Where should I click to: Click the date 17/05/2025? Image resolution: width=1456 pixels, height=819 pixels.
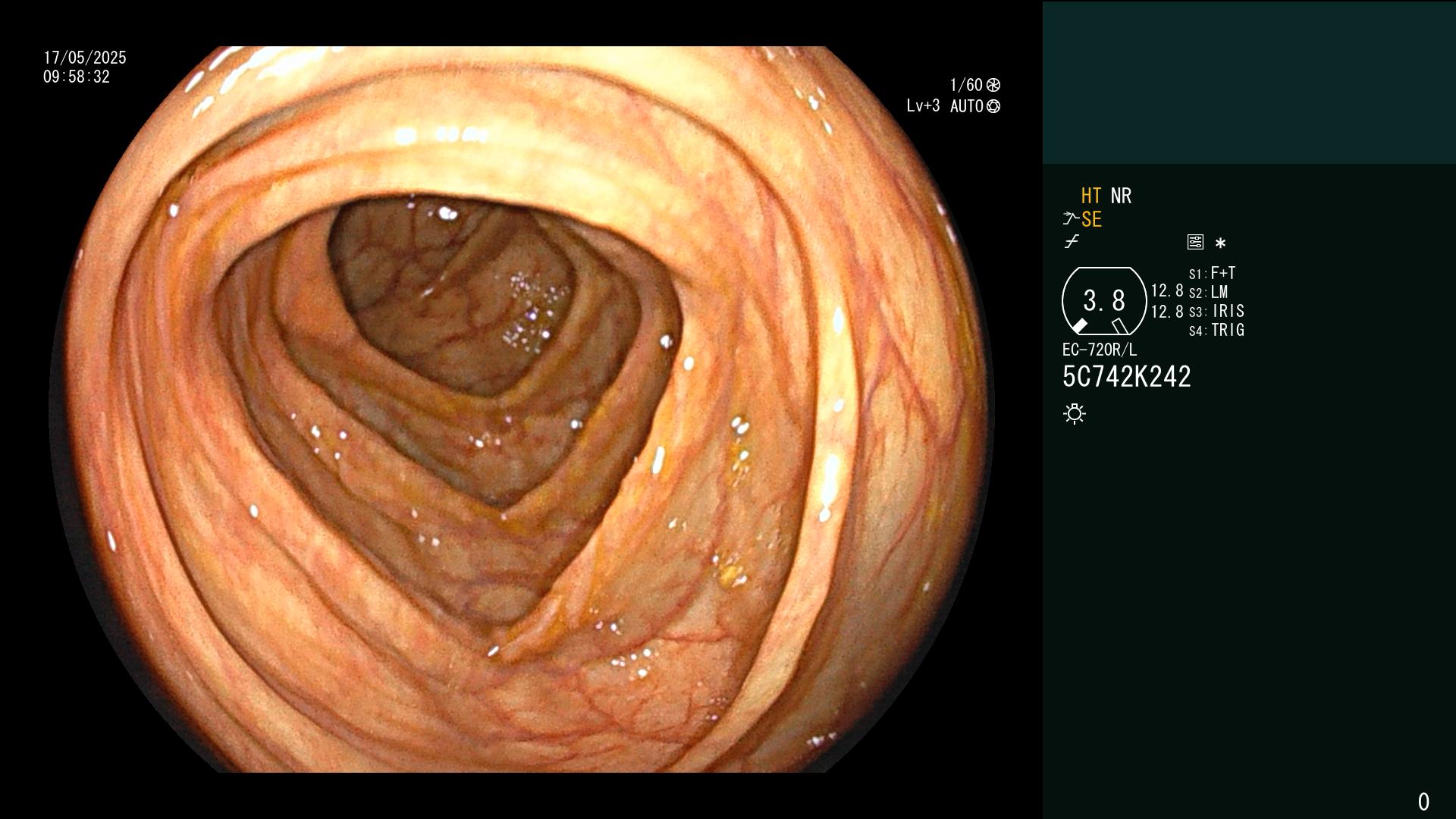85,58
